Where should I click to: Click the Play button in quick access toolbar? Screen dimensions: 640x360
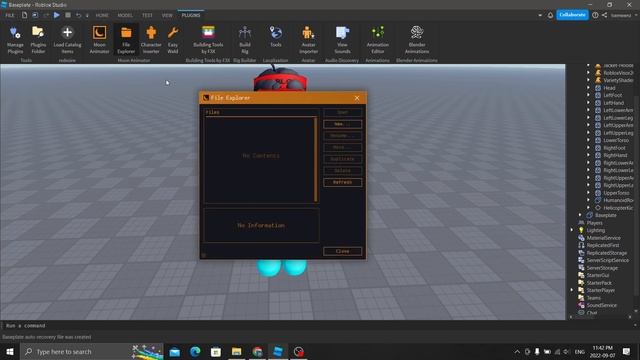57,15
